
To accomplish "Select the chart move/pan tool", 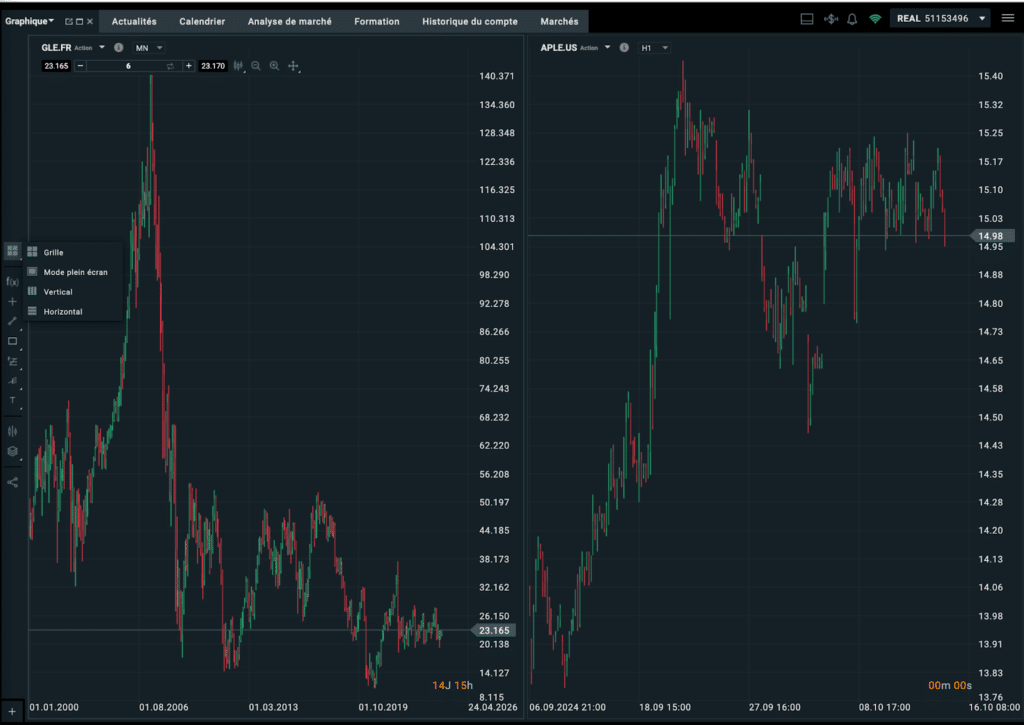I will [x=293, y=66].
